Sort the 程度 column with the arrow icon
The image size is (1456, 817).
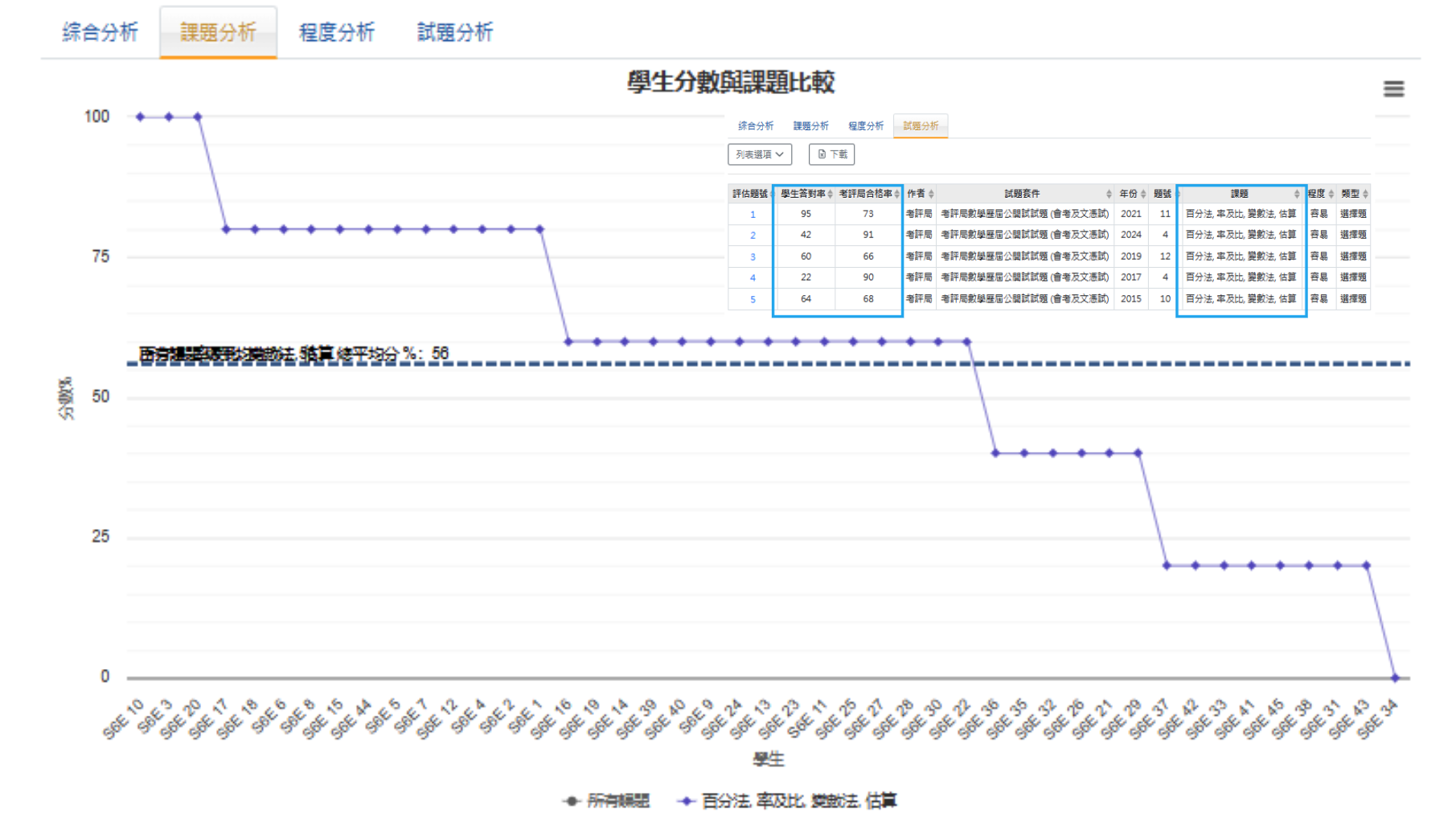click(x=1333, y=195)
